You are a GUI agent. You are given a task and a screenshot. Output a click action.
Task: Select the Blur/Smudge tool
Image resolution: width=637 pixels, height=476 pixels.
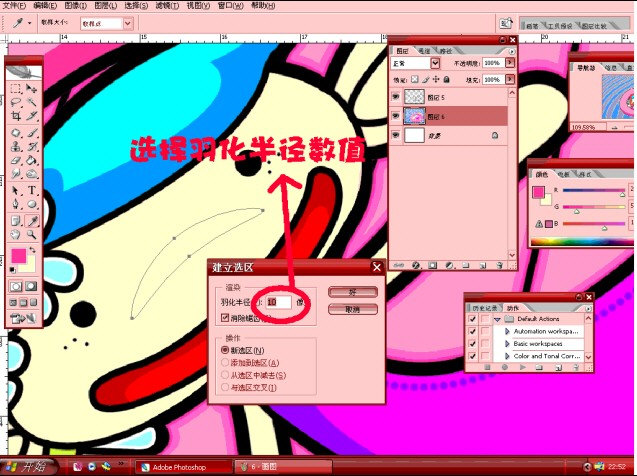(16, 174)
